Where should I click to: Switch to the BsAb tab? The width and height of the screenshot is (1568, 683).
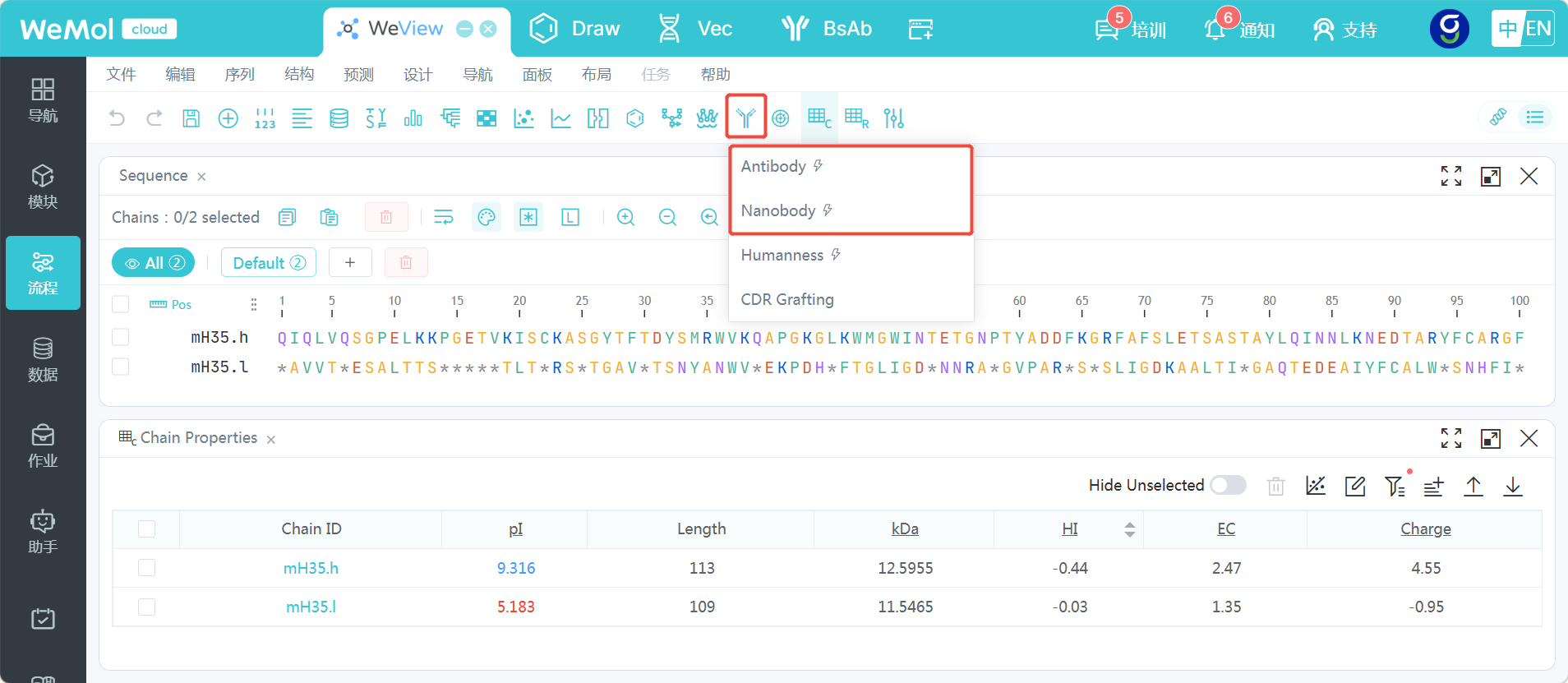(827, 29)
